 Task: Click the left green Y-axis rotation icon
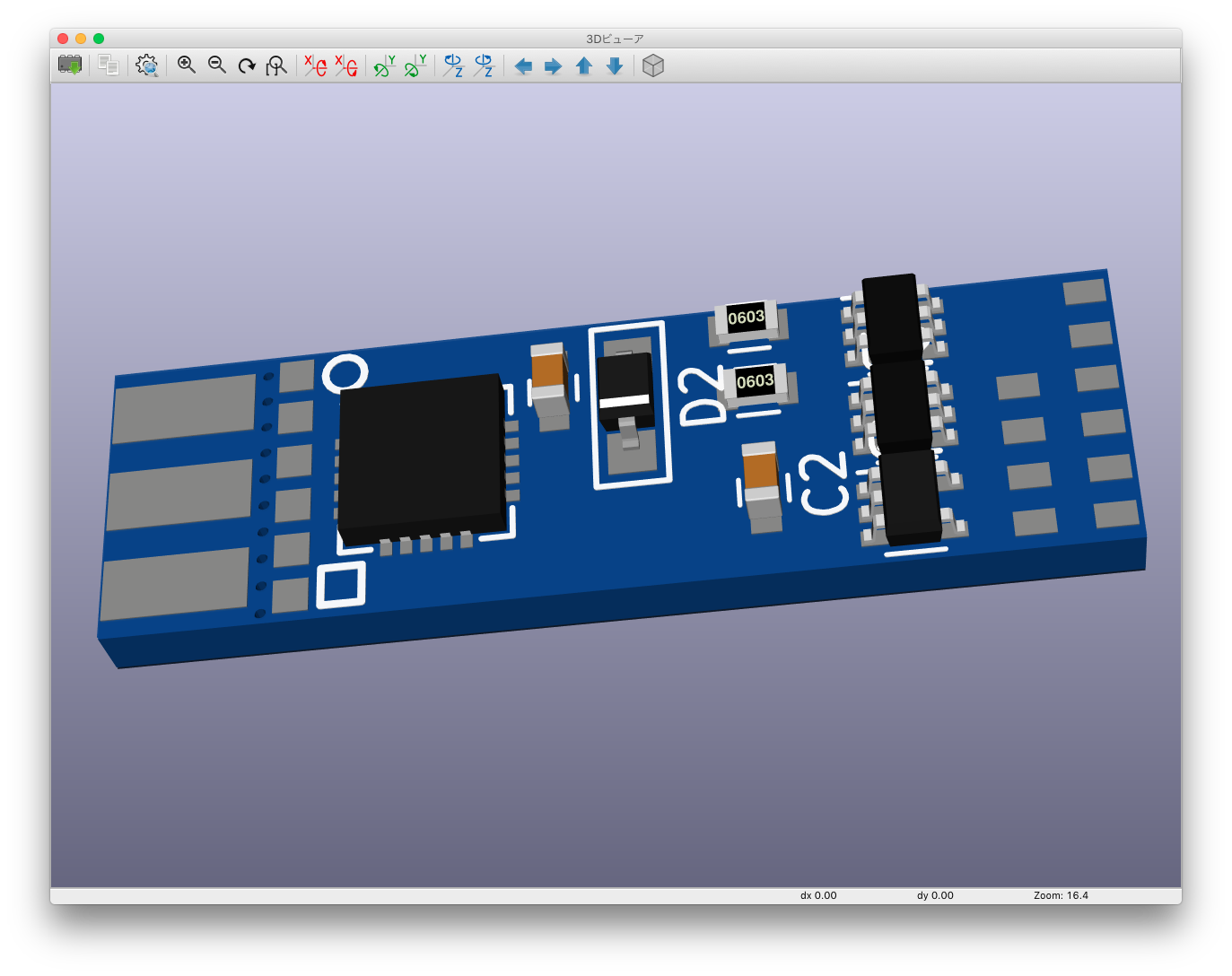(x=385, y=65)
